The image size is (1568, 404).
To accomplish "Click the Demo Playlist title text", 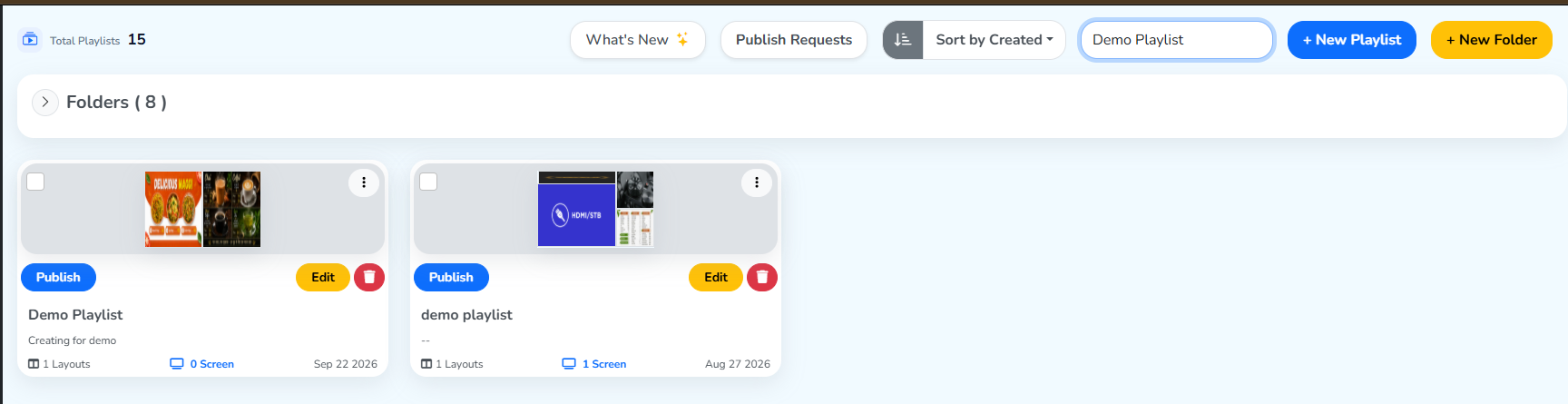I will click(x=75, y=315).
